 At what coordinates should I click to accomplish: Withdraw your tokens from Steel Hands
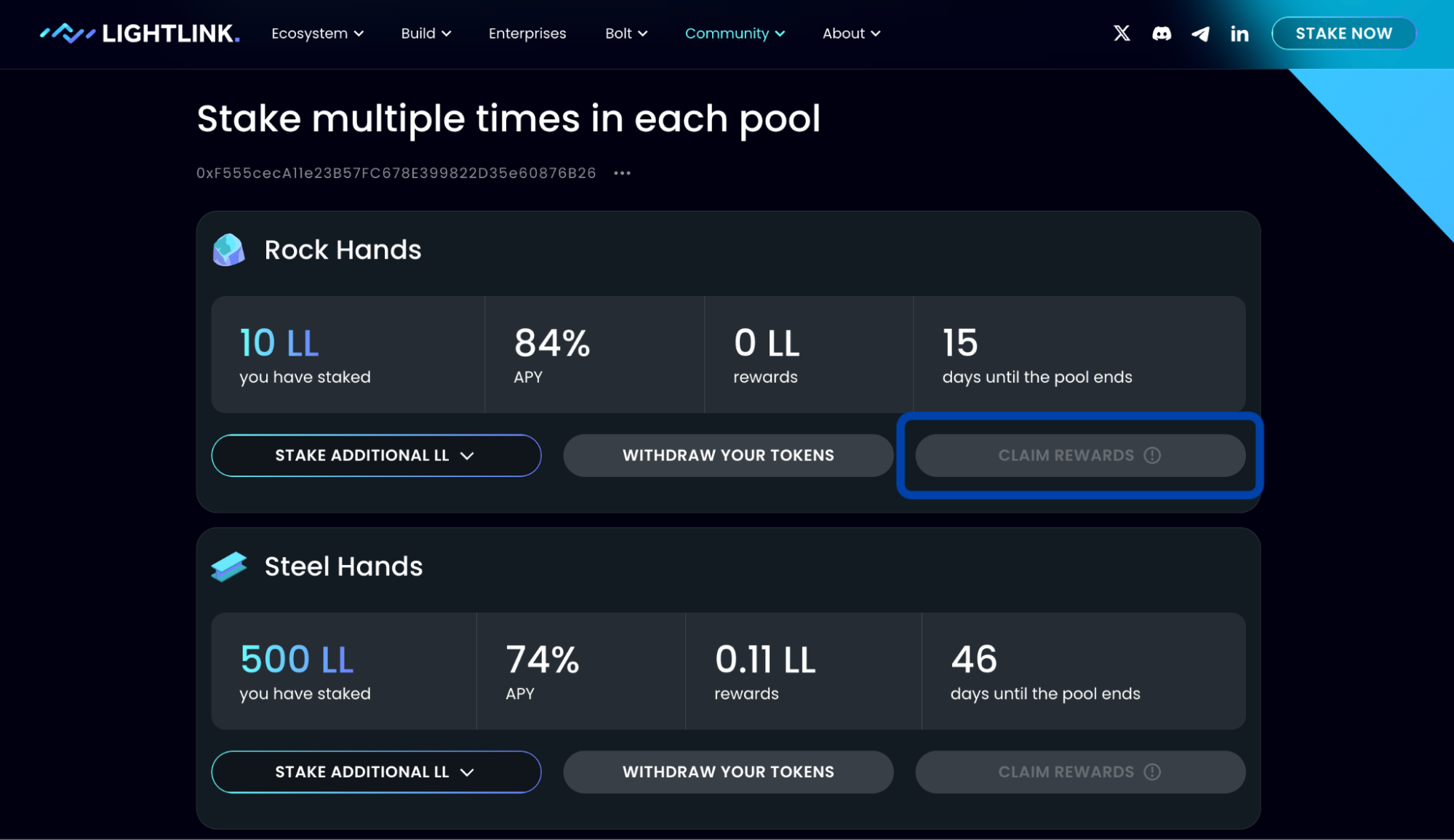tap(727, 772)
